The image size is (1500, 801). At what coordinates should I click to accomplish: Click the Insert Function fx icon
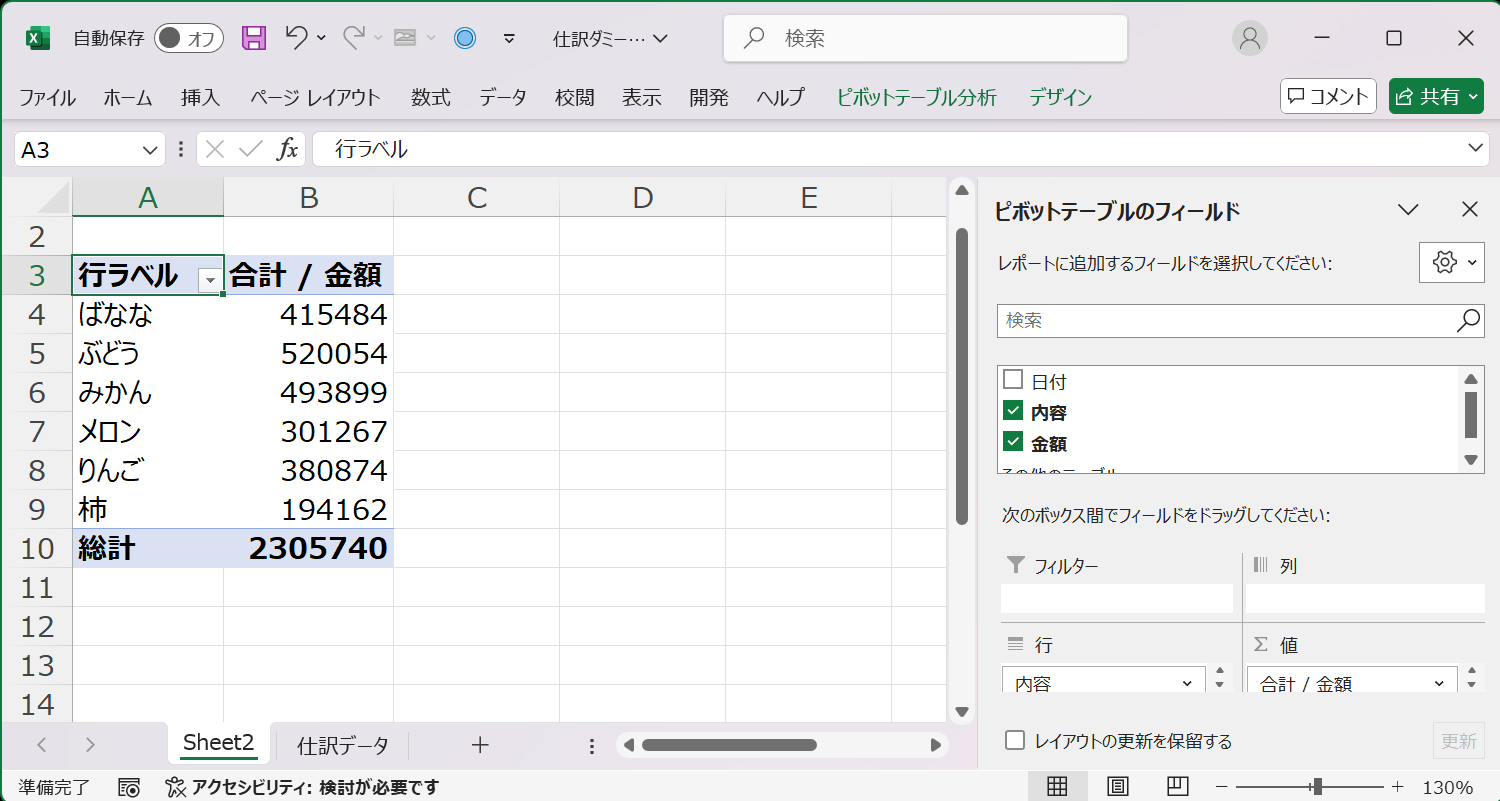click(x=290, y=148)
